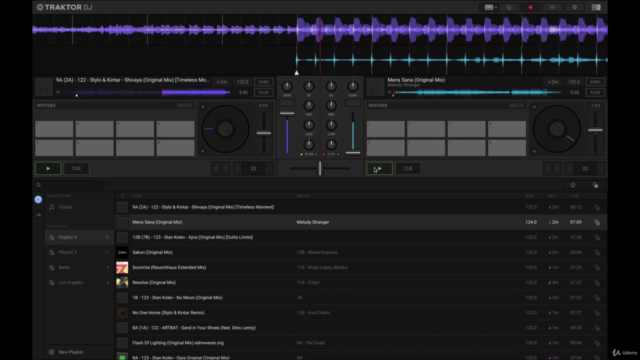This screenshot has height=360, width=640.
Task: Click the right channel volume fader
Action: 353,153
